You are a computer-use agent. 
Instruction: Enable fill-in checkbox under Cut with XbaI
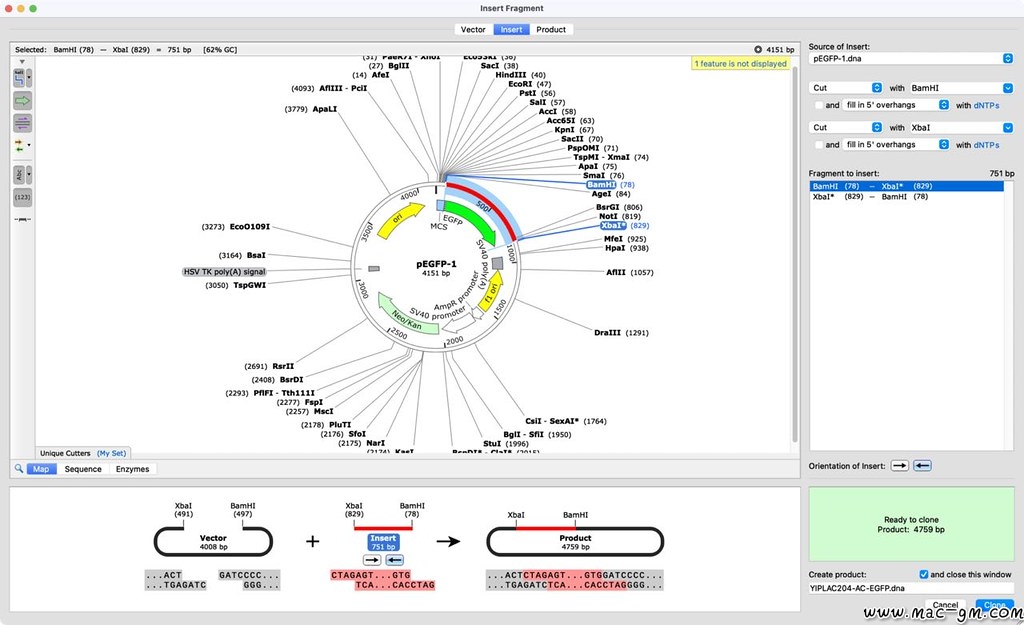tap(818, 145)
